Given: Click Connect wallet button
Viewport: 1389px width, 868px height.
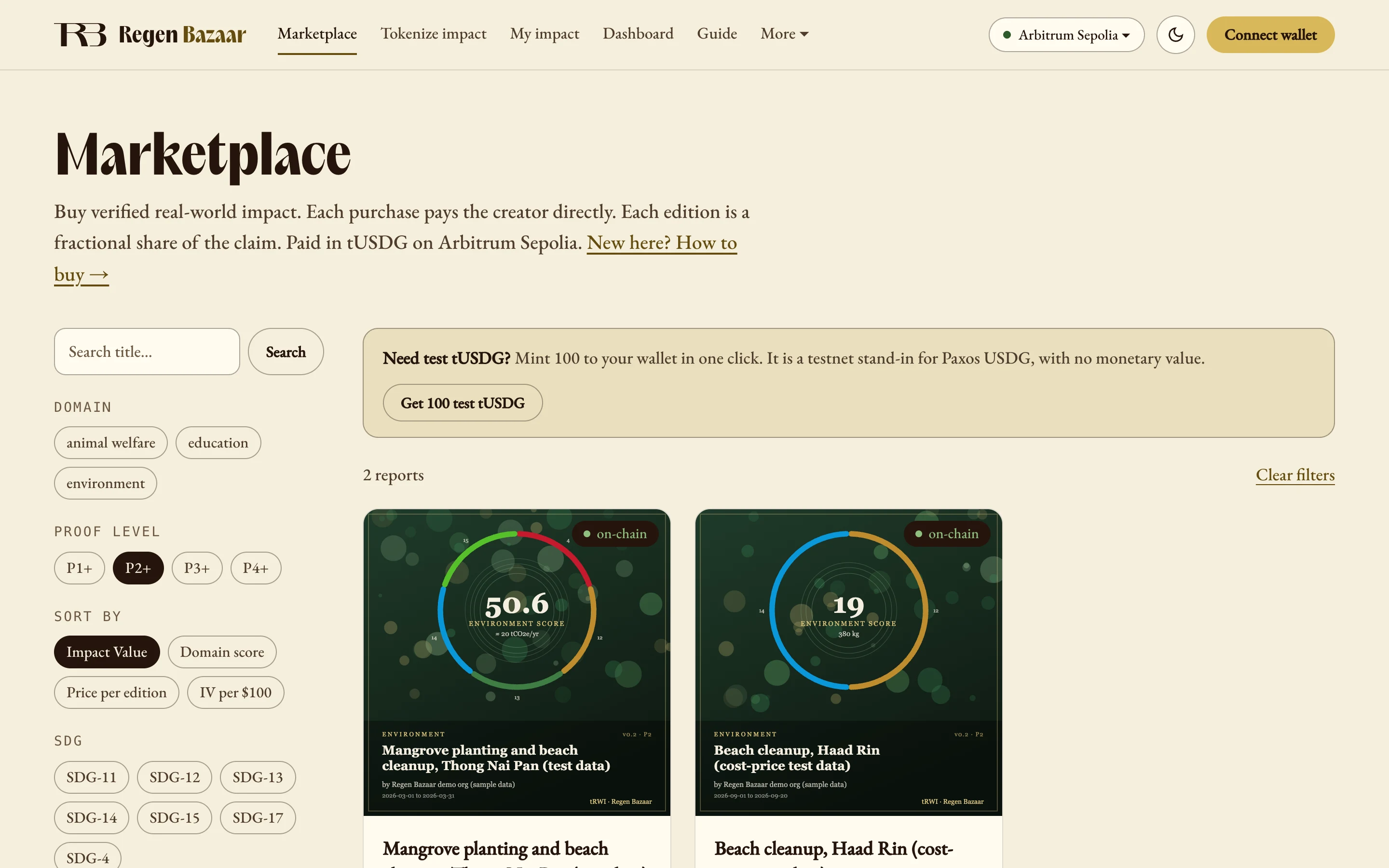Looking at the screenshot, I should 1270,35.
